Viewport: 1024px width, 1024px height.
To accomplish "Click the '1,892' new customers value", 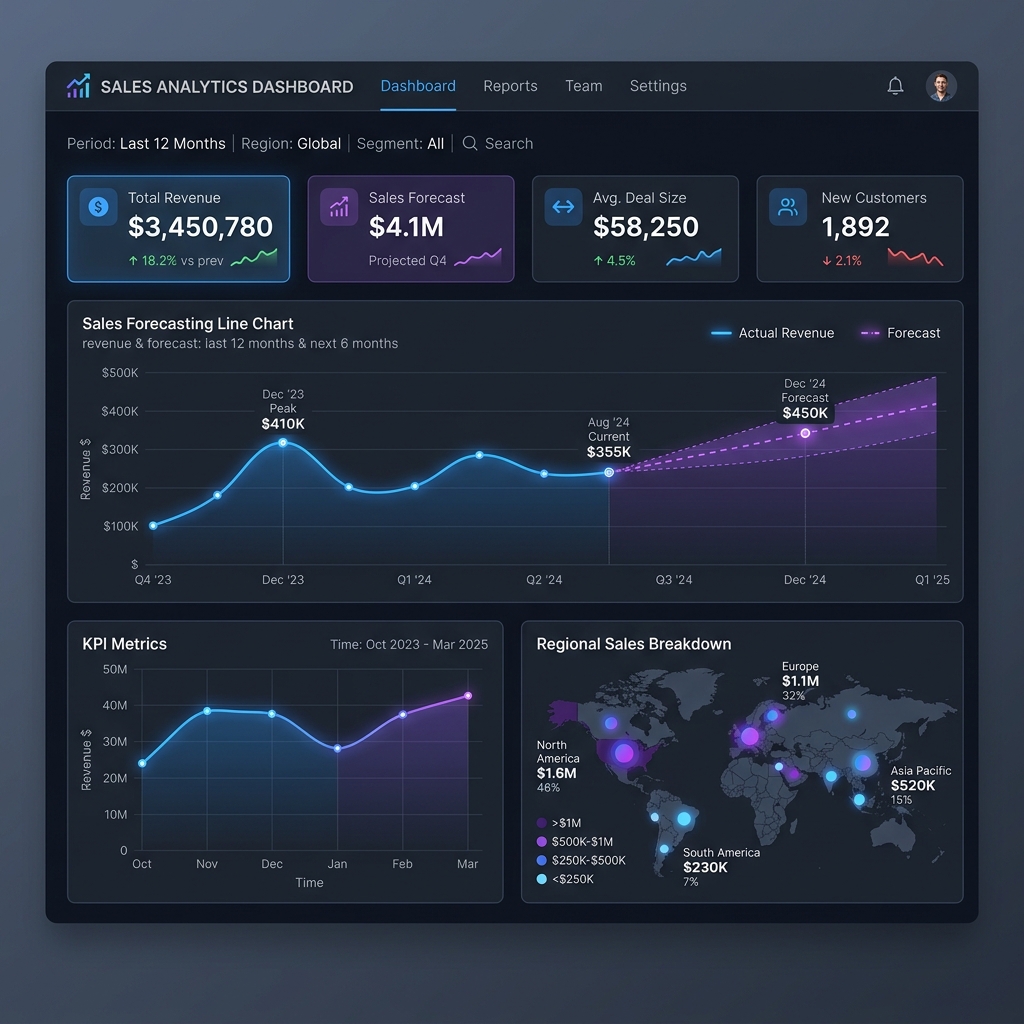I will [x=856, y=227].
